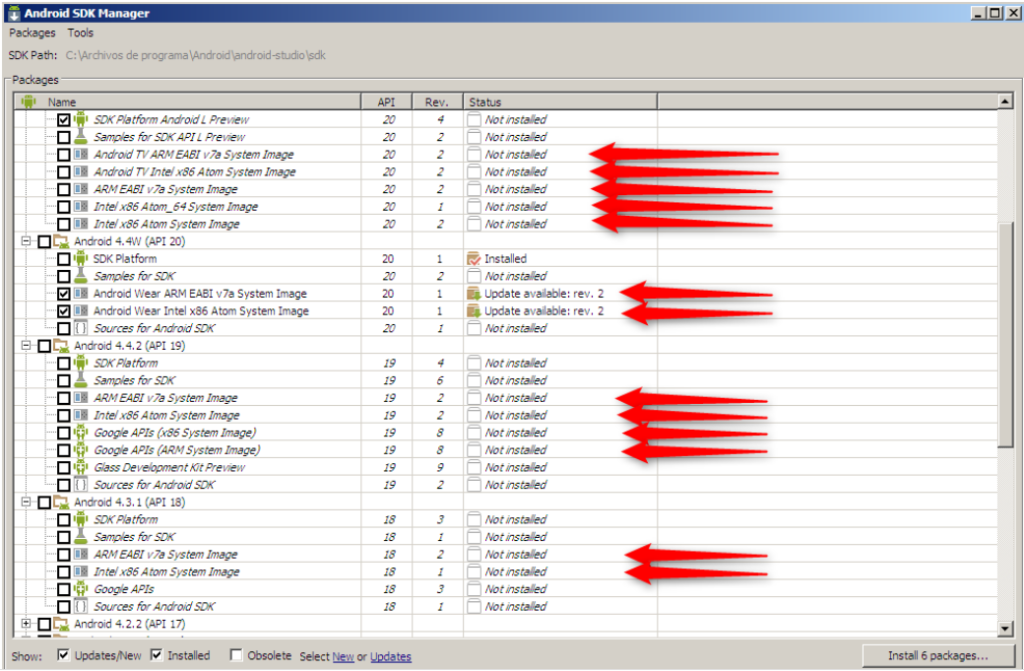1024x671 pixels.
Task: Click the Samples for SDK API L Preview icon
Action: [x=80, y=137]
